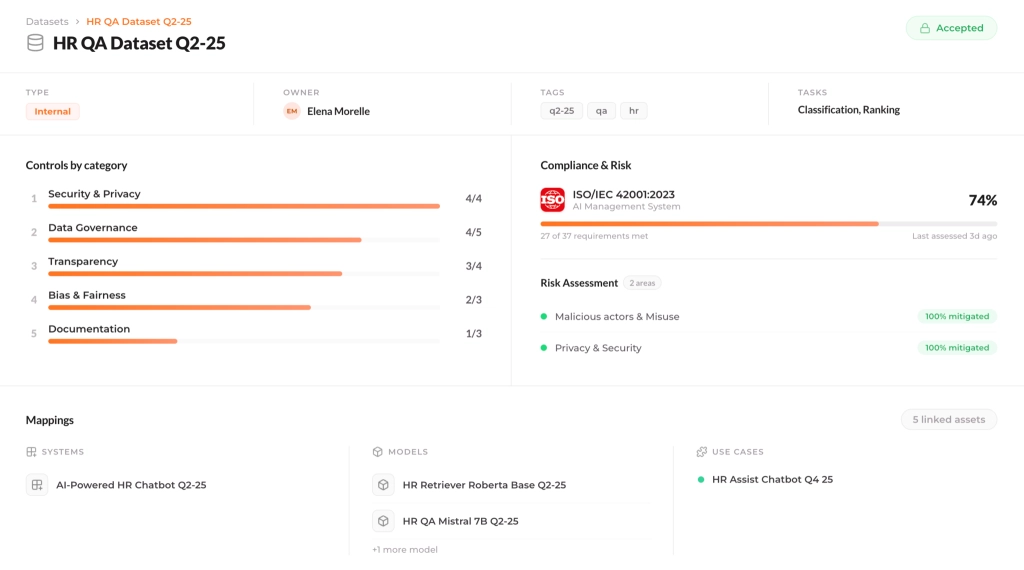Image resolution: width=1024 pixels, height=570 pixels.
Task: Click the database icon beside the dataset title
Action: click(35, 43)
